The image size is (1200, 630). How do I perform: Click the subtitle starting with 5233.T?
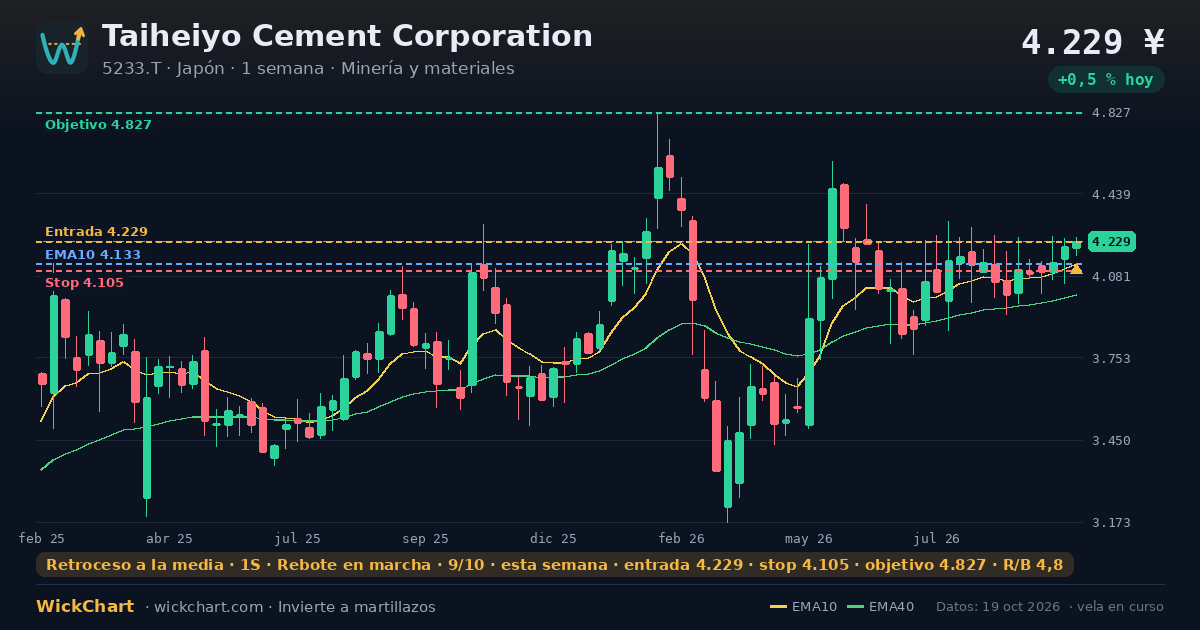(308, 68)
